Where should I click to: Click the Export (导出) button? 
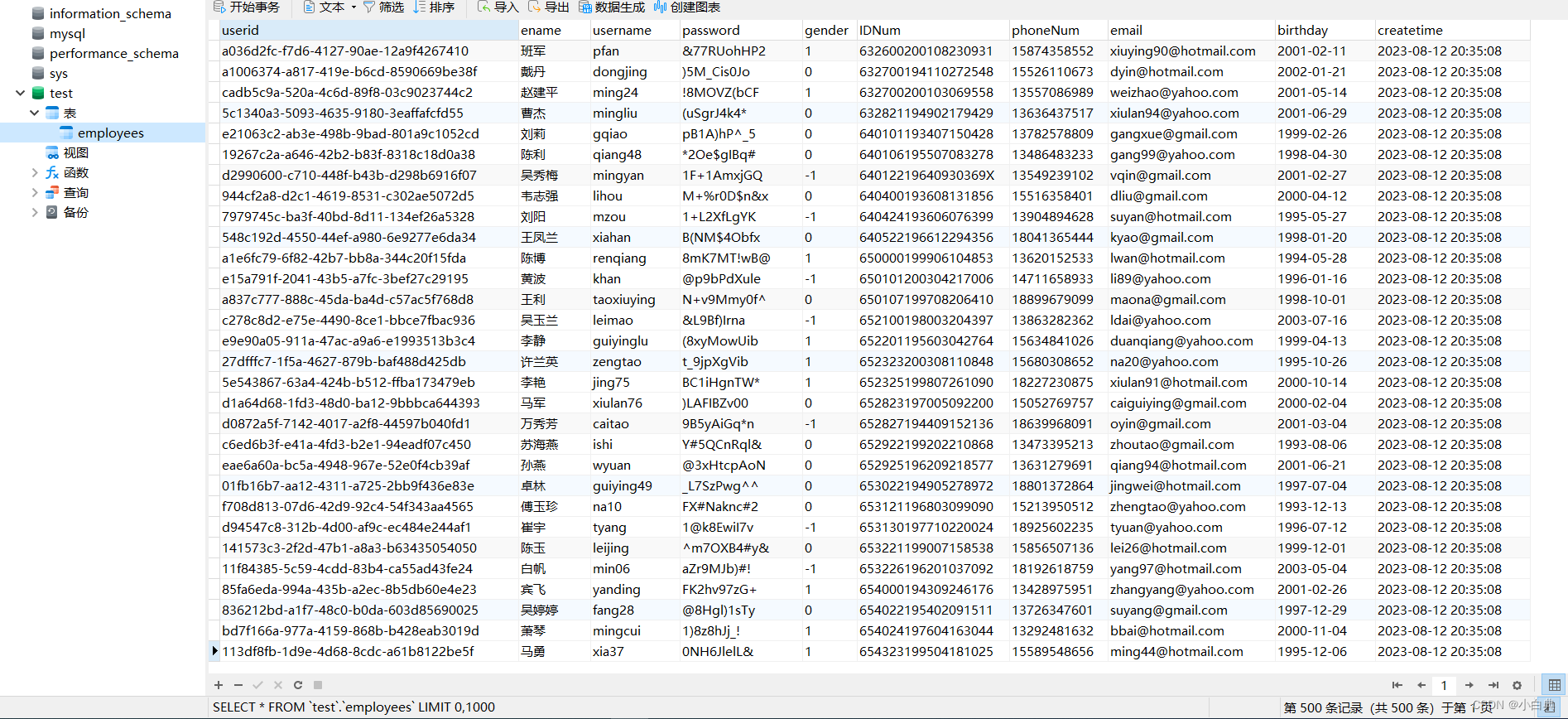coord(549,7)
